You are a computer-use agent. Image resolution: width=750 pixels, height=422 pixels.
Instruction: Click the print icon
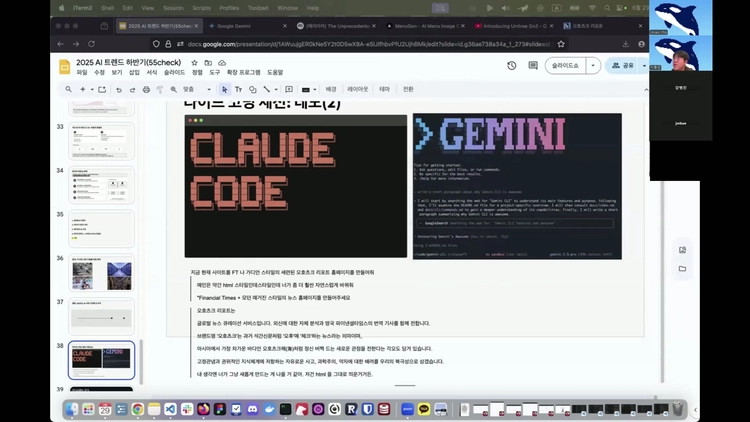coord(146,89)
